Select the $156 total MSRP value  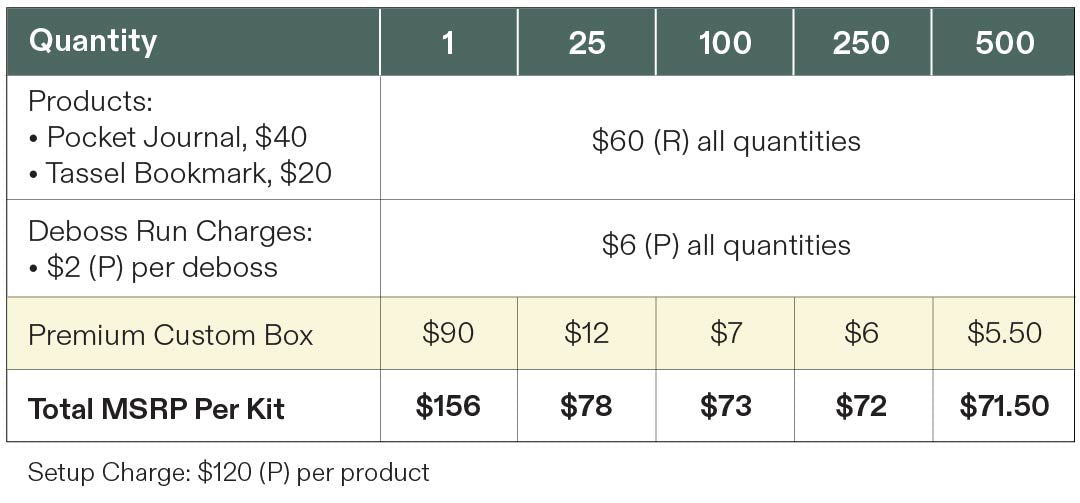[x=448, y=406]
